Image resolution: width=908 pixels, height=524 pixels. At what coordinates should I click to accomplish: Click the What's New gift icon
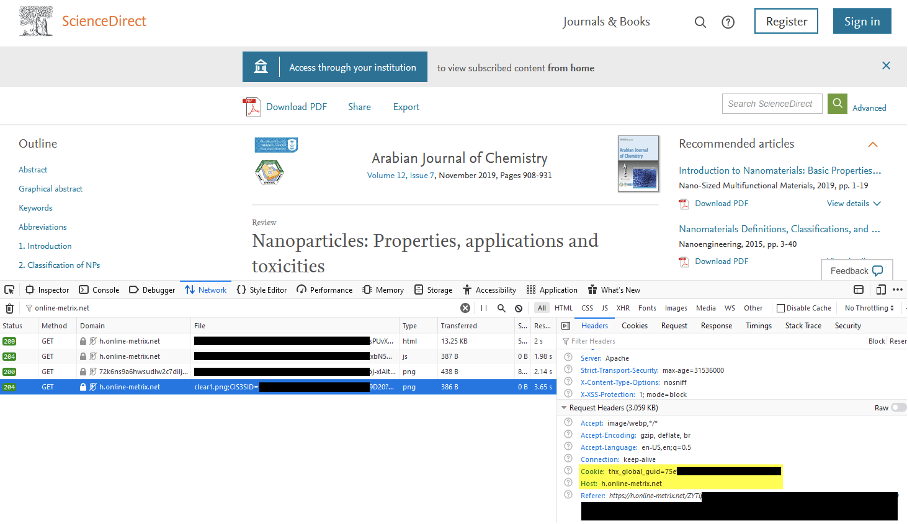point(592,290)
